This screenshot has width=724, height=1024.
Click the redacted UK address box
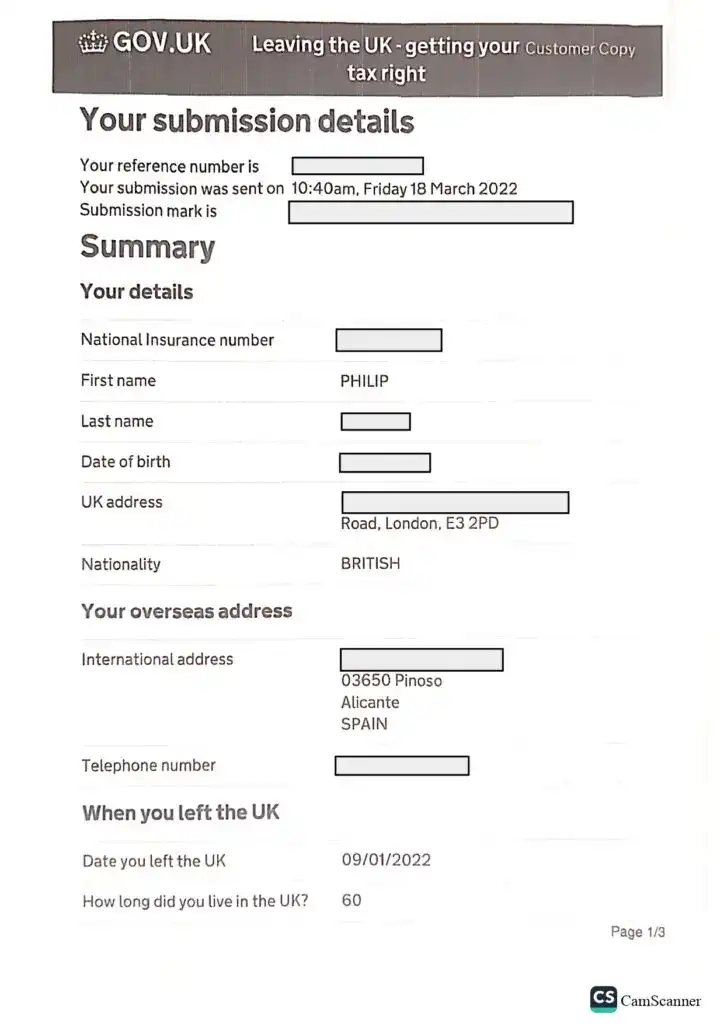click(x=455, y=502)
